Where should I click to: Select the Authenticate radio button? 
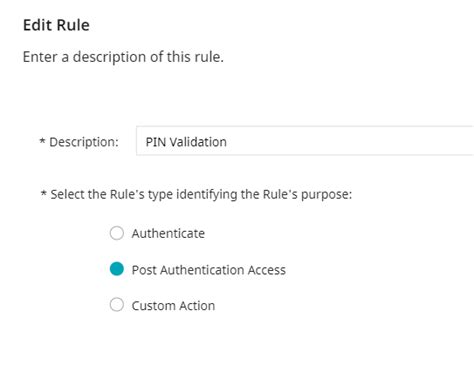click(x=117, y=233)
